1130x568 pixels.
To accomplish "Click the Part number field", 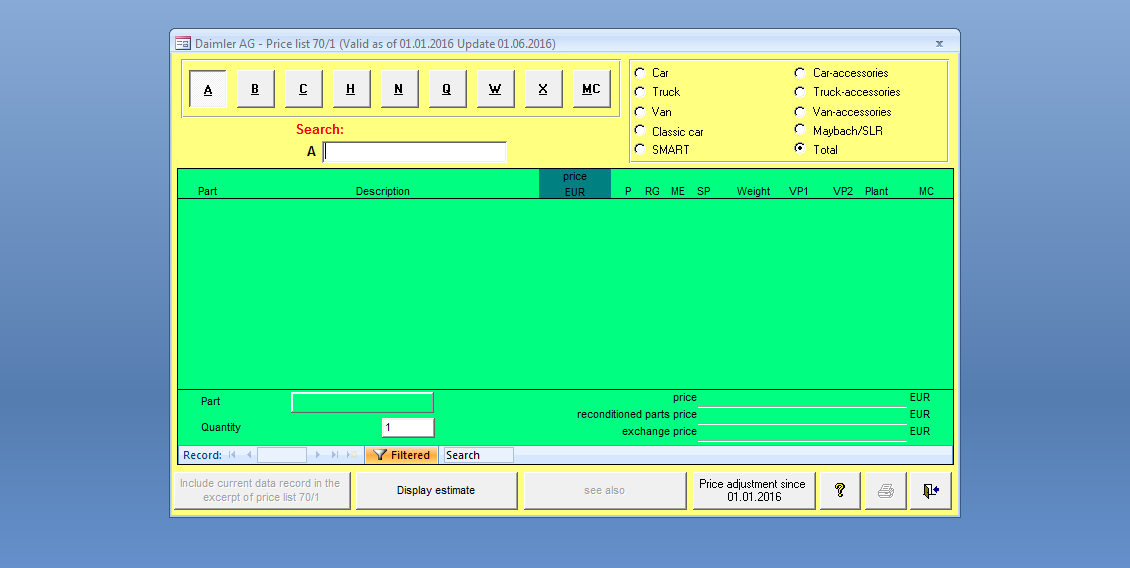I will [362, 402].
